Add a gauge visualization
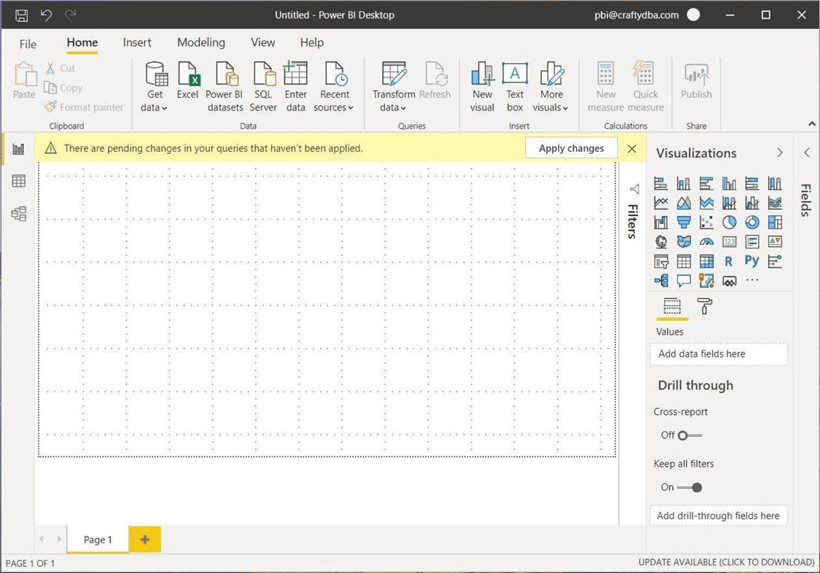This screenshot has width=820, height=573. [x=706, y=242]
